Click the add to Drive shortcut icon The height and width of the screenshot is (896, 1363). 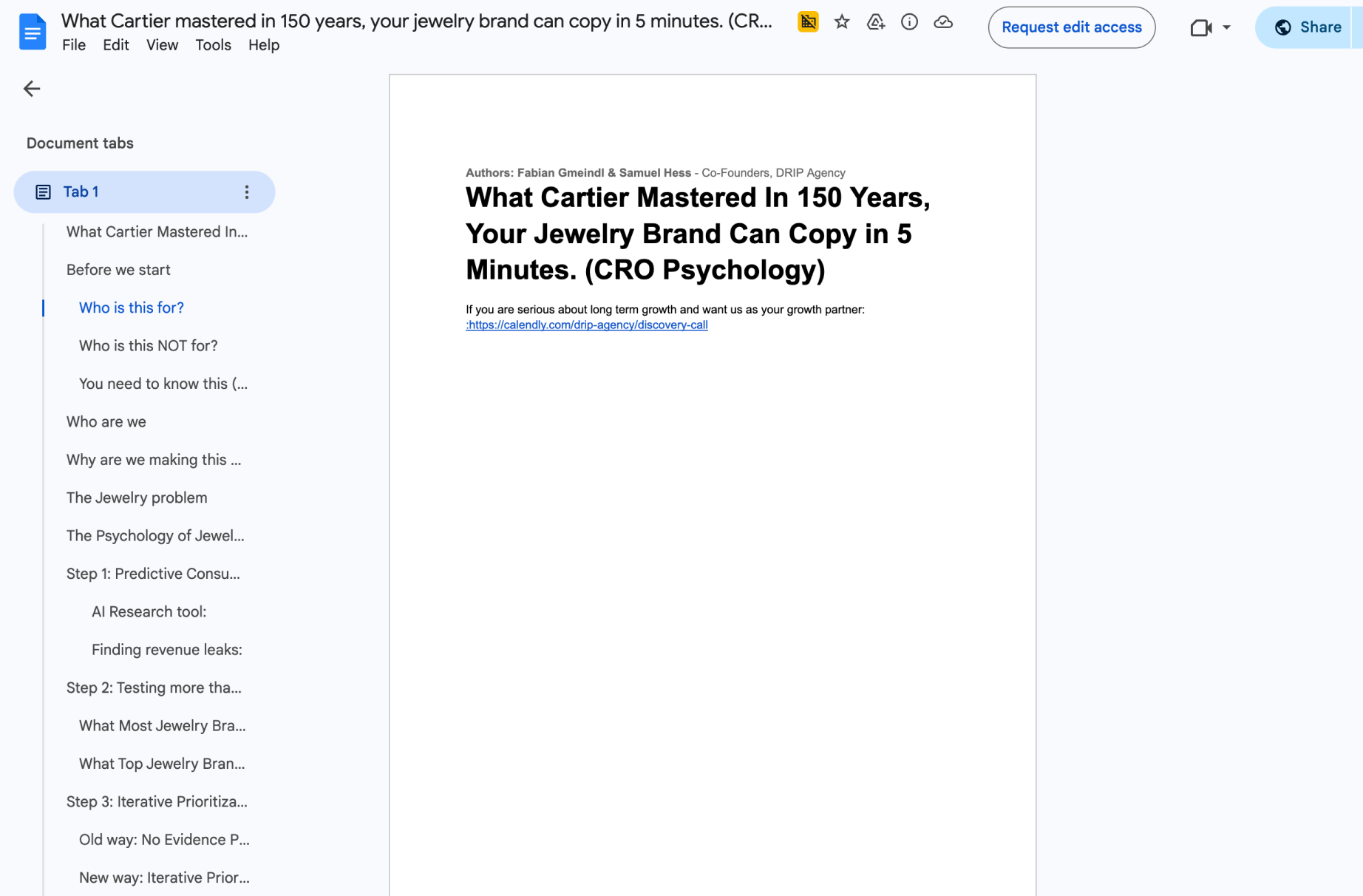pyautogui.click(x=876, y=22)
